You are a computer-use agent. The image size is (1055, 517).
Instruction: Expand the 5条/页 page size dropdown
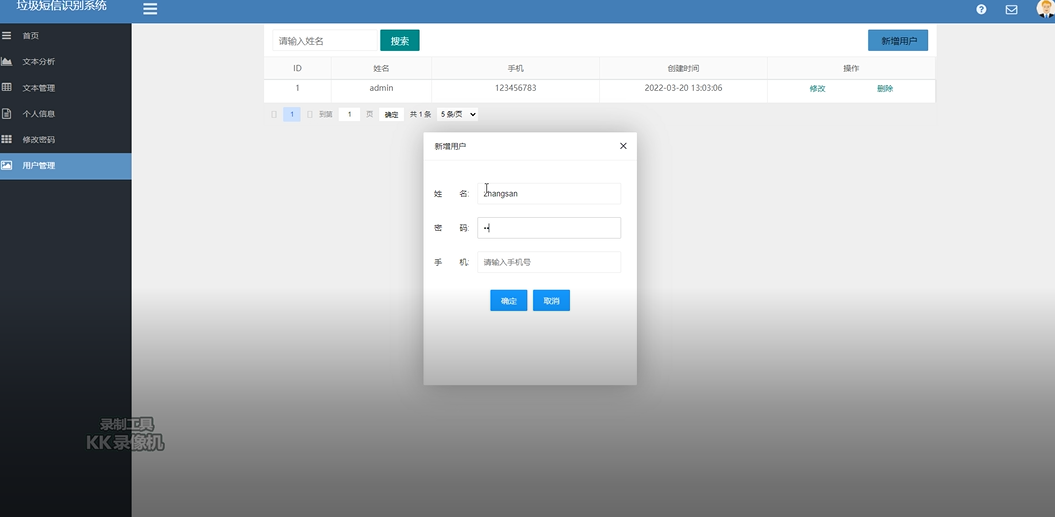[x=458, y=114]
